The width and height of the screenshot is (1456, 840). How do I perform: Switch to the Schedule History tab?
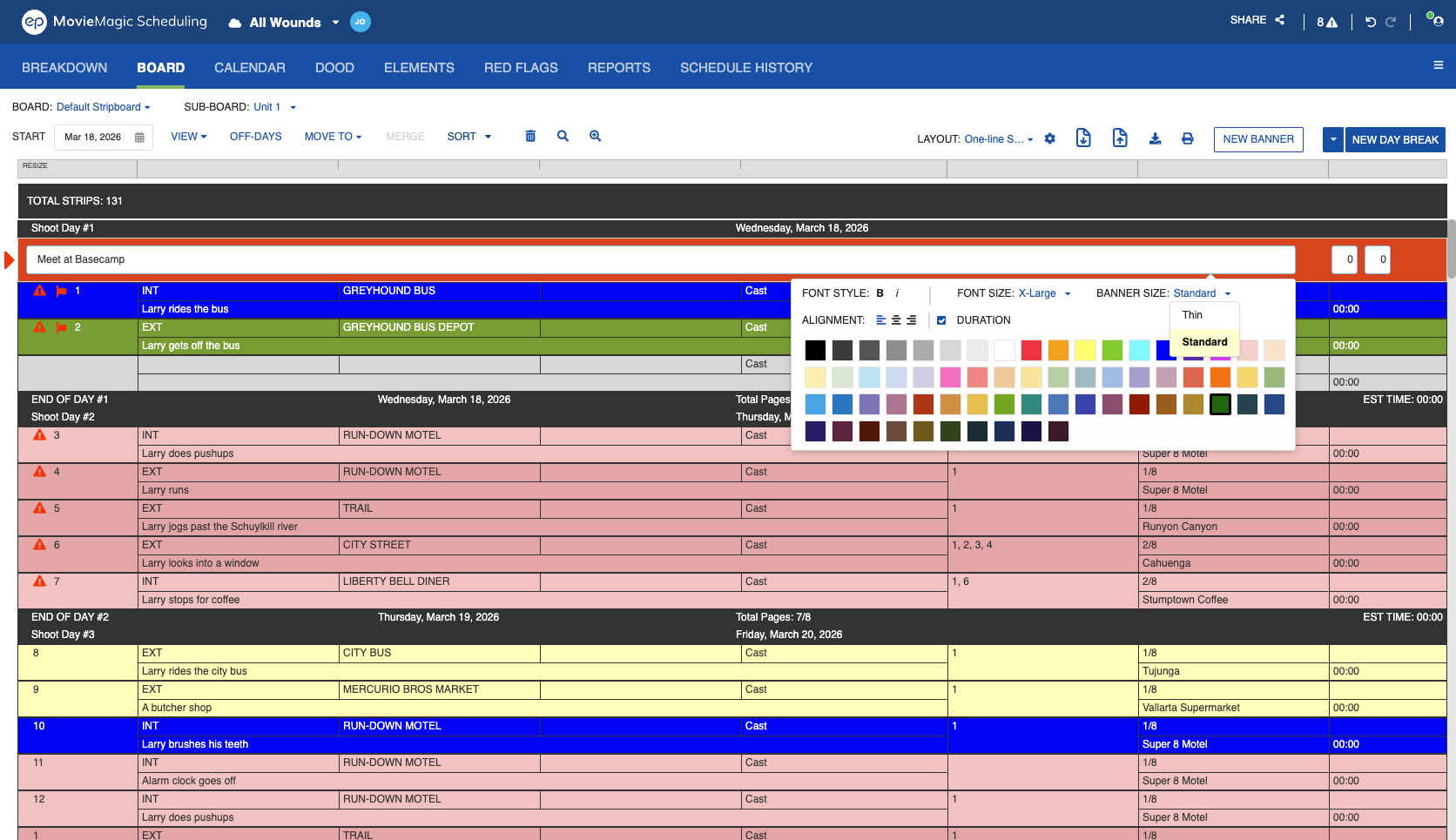coord(746,68)
